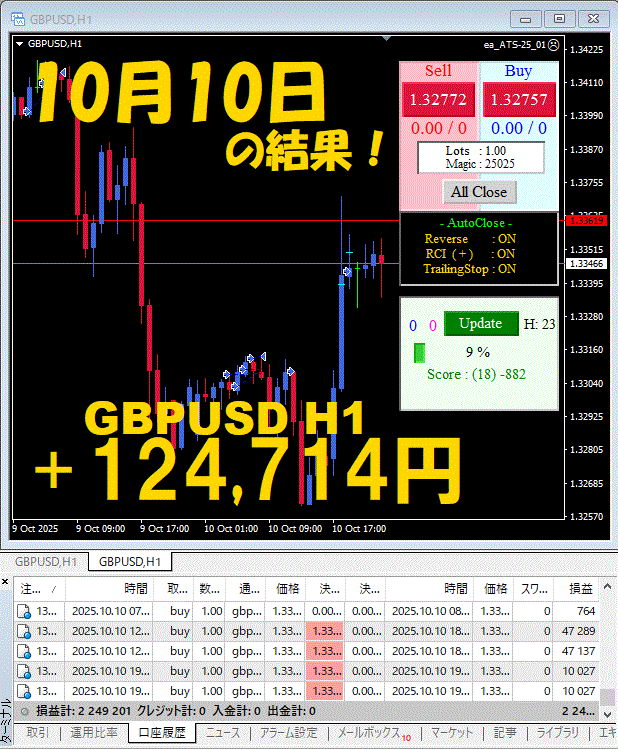
Task: Click the Score : (18) -882 text
Action: pos(476,374)
